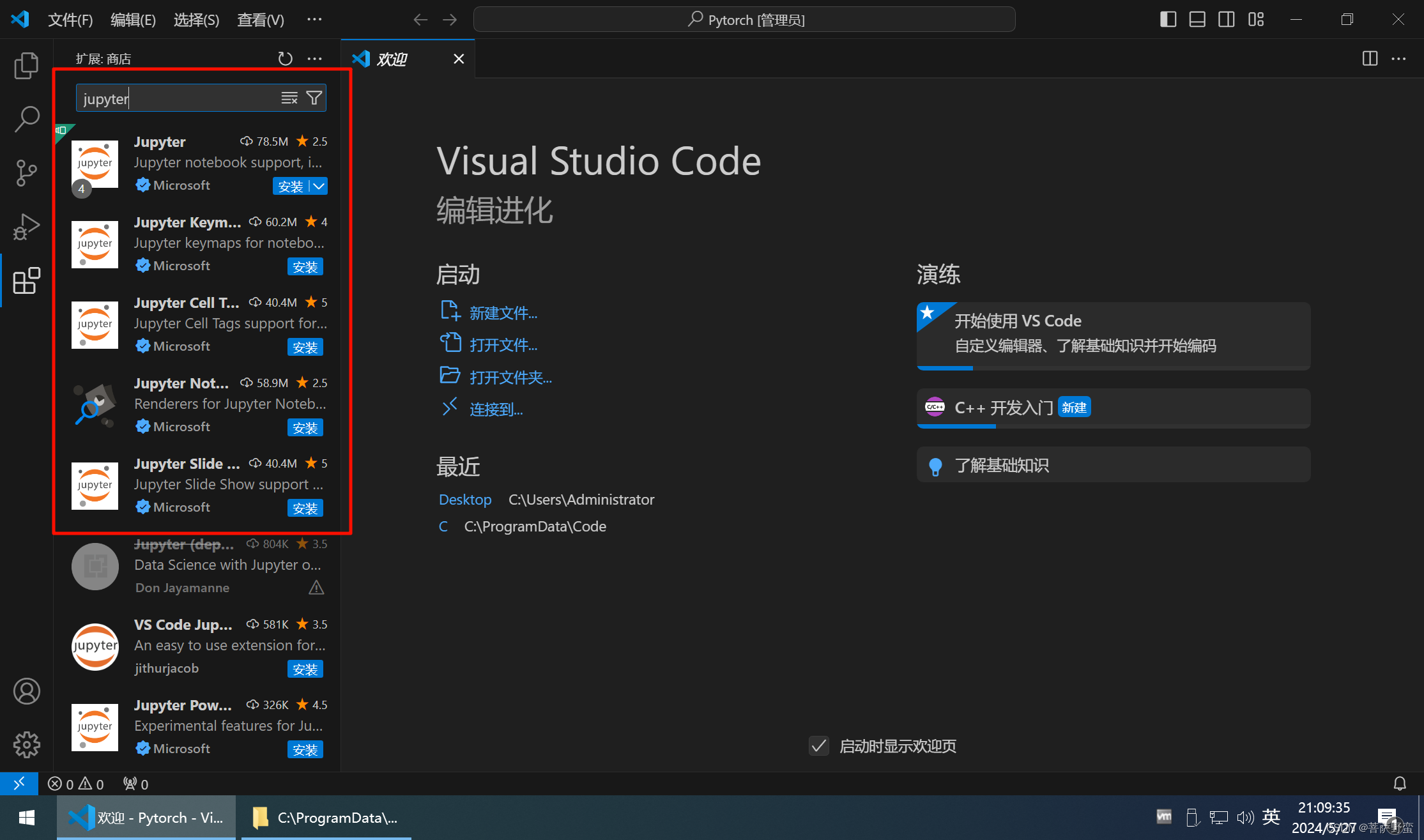Click the Pytorch command center search box
The width and height of the screenshot is (1424, 840).
tap(744, 20)
